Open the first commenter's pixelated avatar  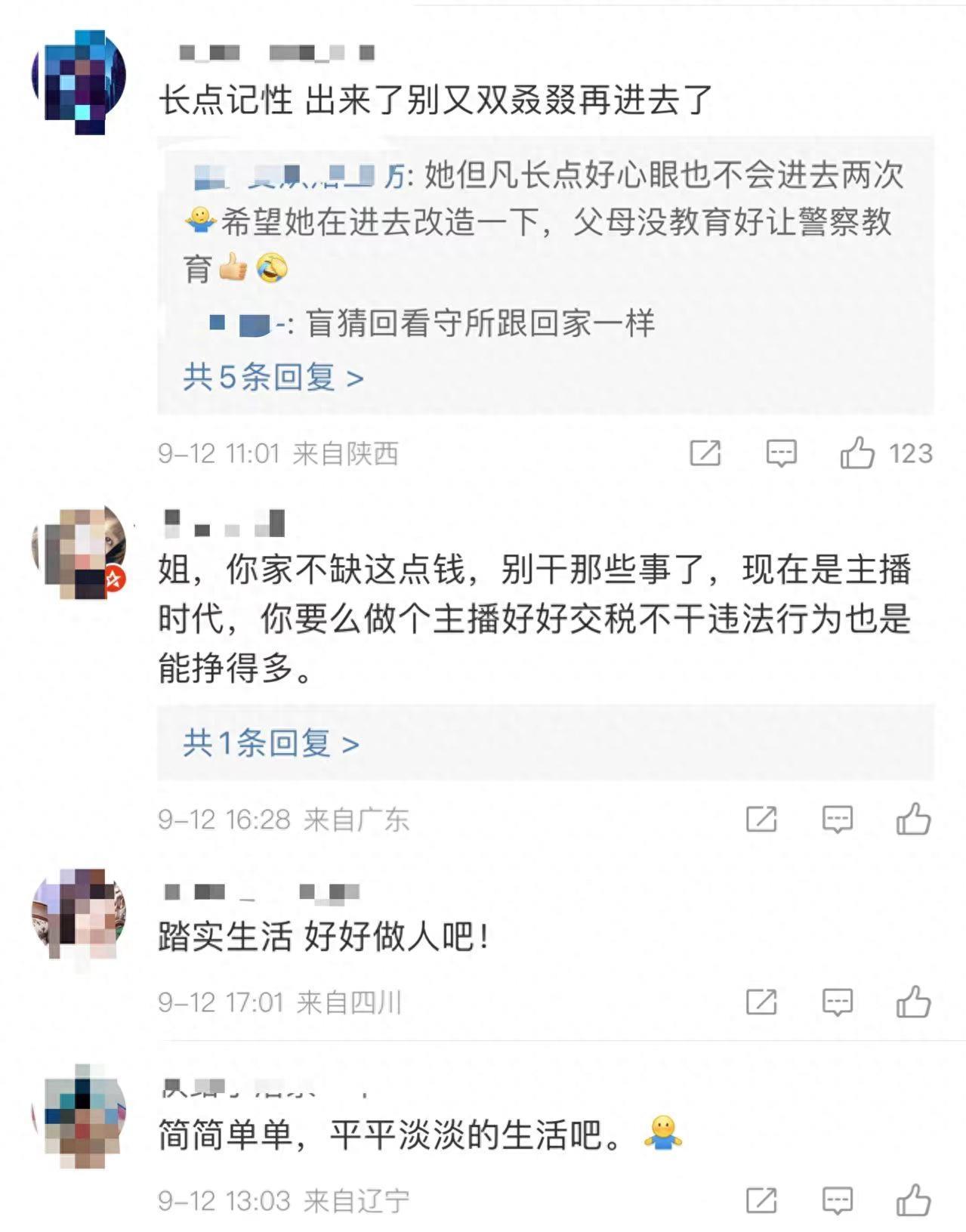point(78,82)
